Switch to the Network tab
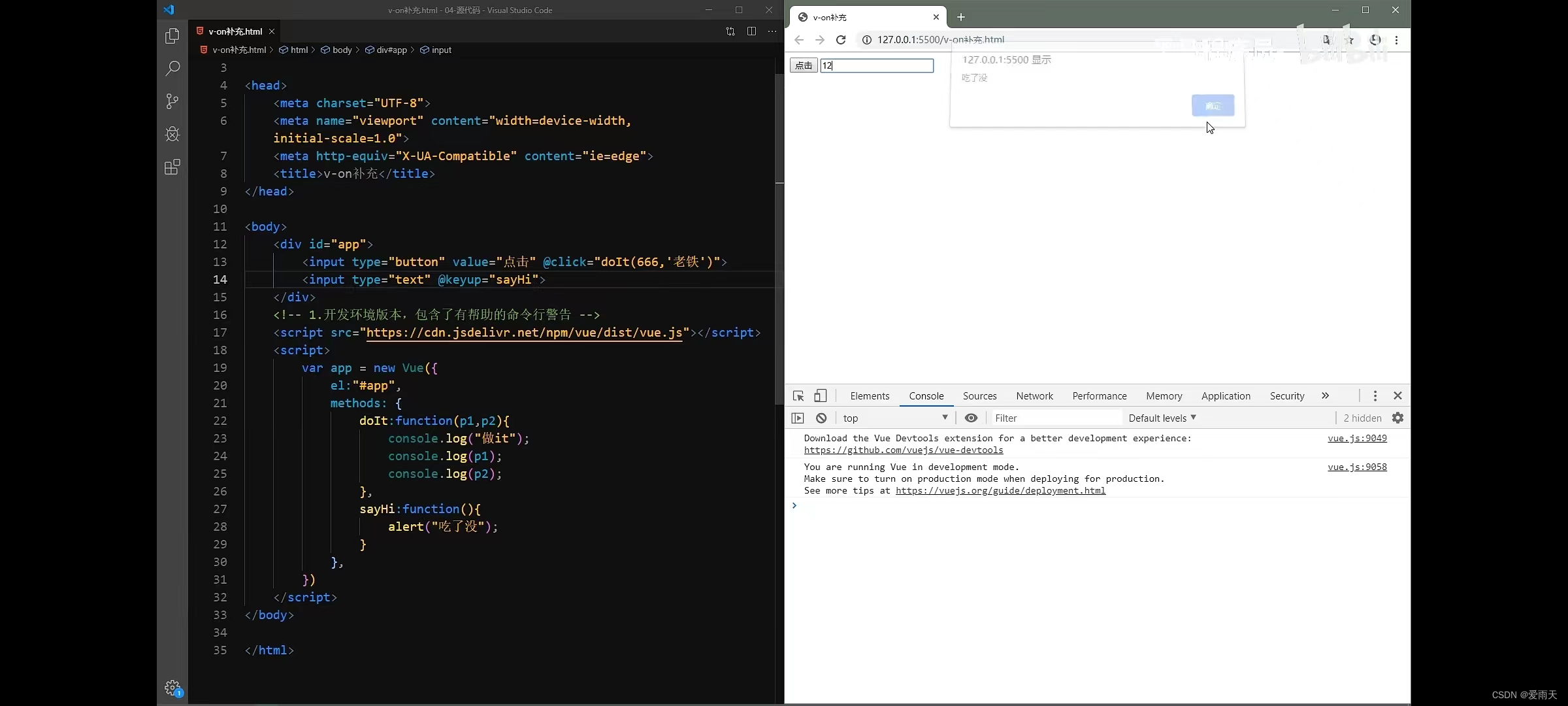Image resolution: width=1568 pixels, height=706 pixels. [1034, 396]
